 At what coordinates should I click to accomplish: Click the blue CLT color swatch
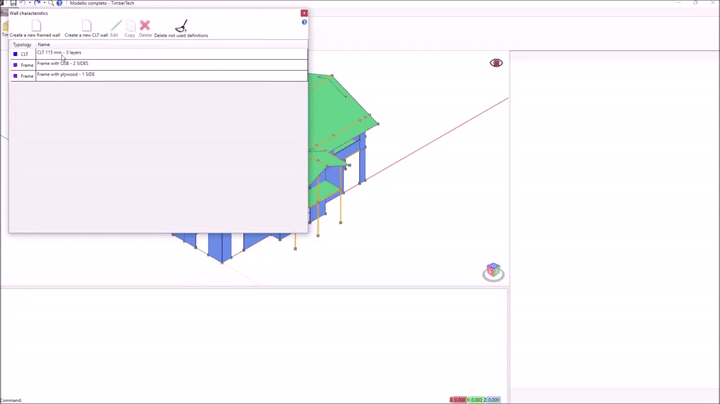coord(15,54)
